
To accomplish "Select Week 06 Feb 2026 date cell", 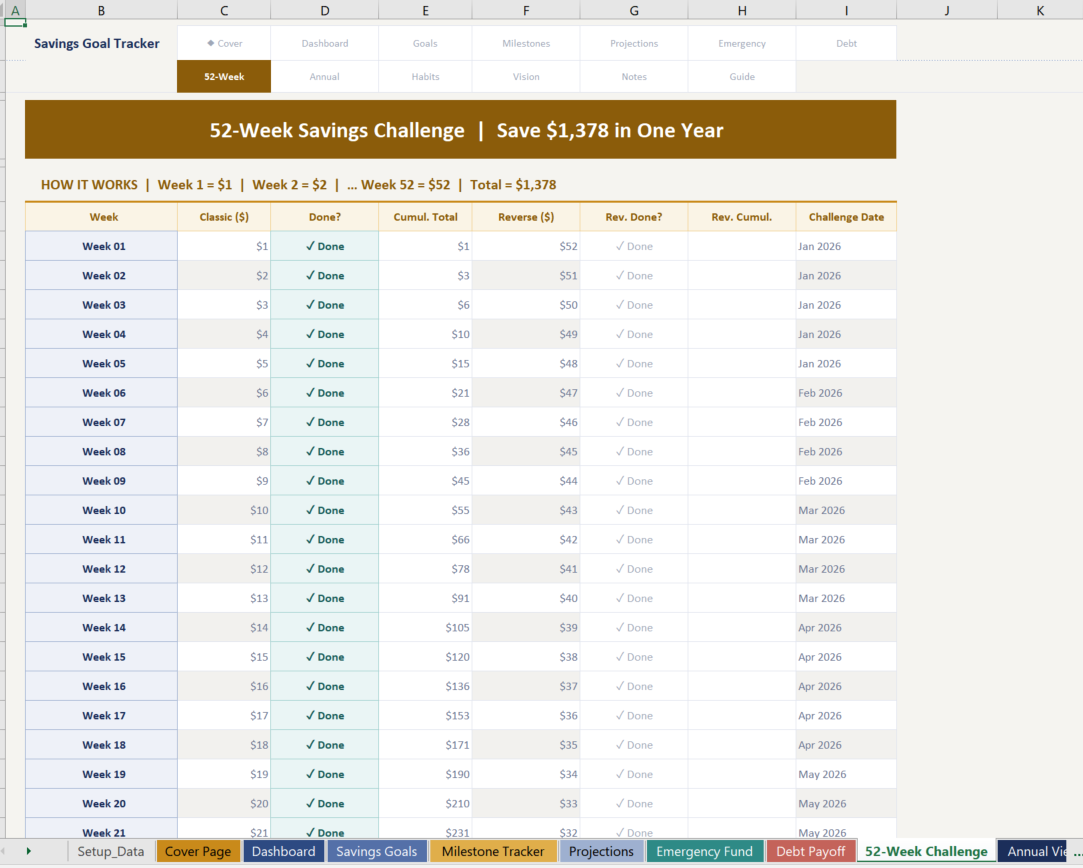I will [x=846, y=393].
